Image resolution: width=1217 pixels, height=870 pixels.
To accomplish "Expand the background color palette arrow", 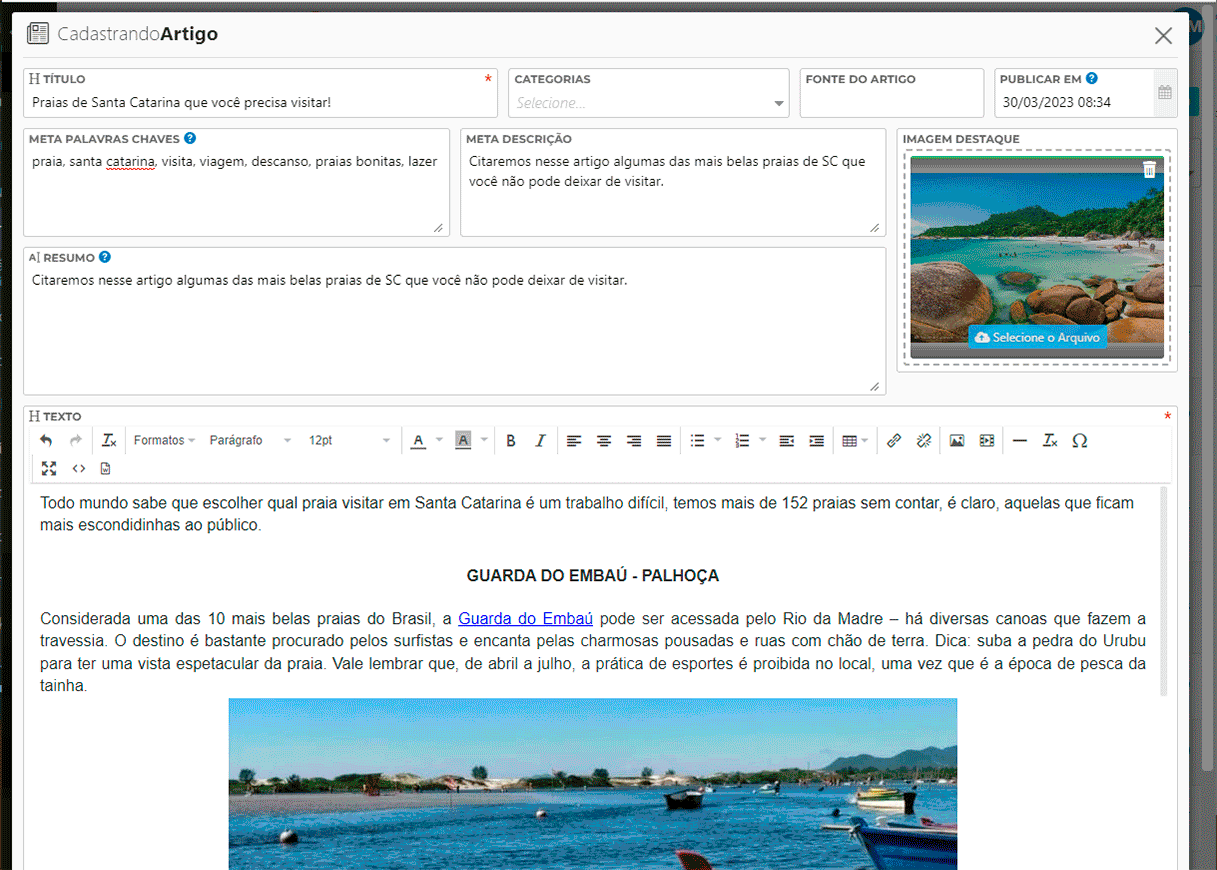I will (484, 440).
